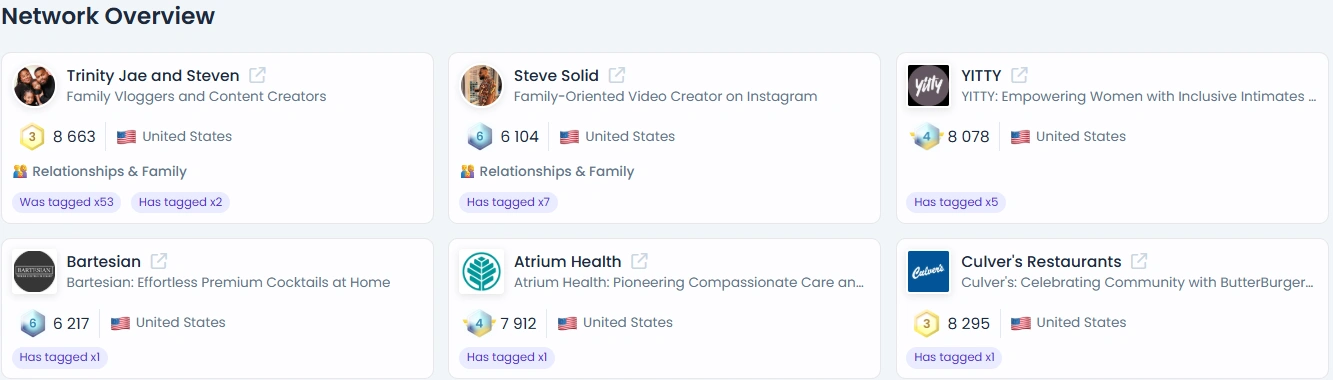
Task: Open Bartesian external link icon
Action: click(x=159, y=261)
